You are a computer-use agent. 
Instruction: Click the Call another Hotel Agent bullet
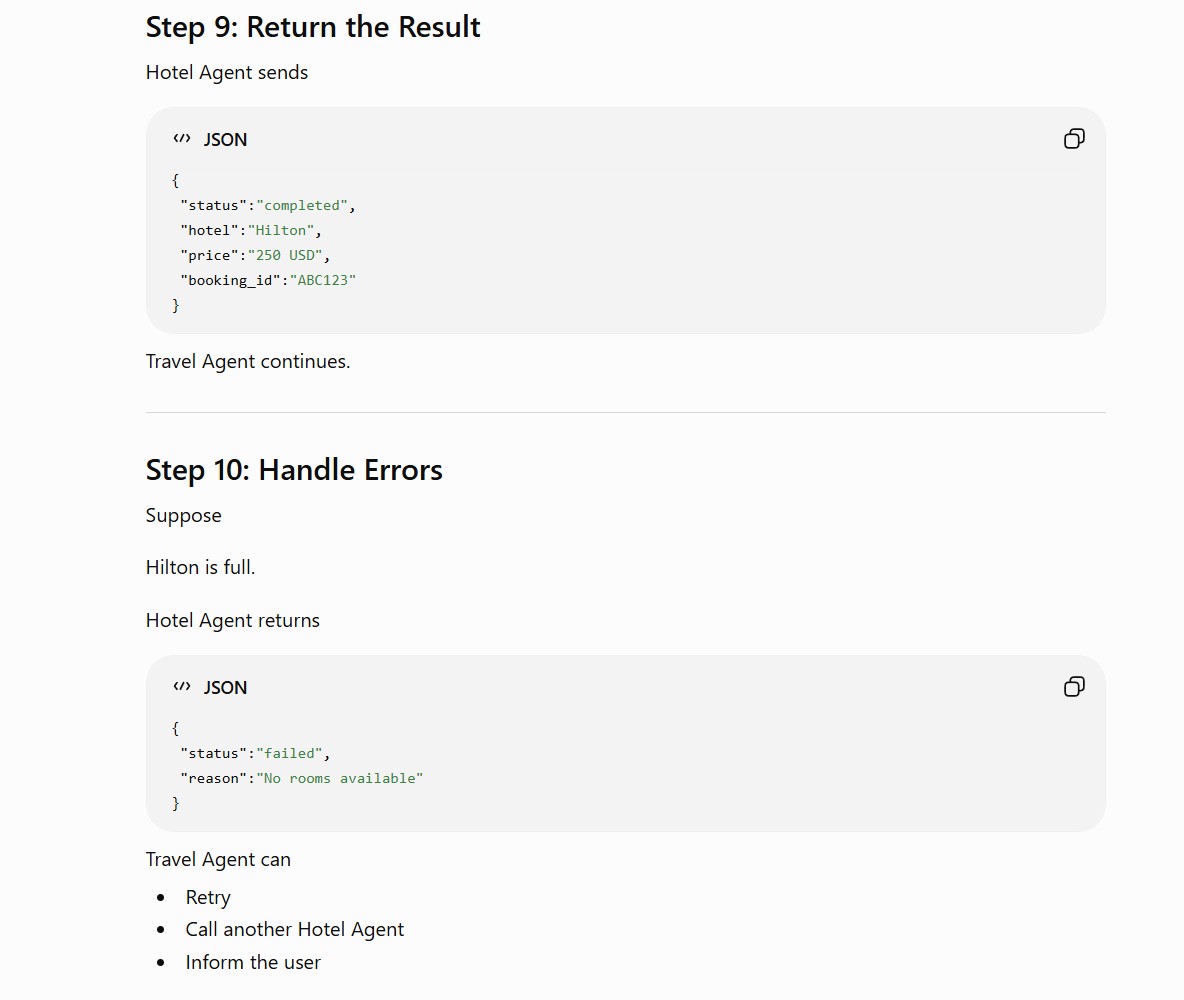click(x=294, y=929)
